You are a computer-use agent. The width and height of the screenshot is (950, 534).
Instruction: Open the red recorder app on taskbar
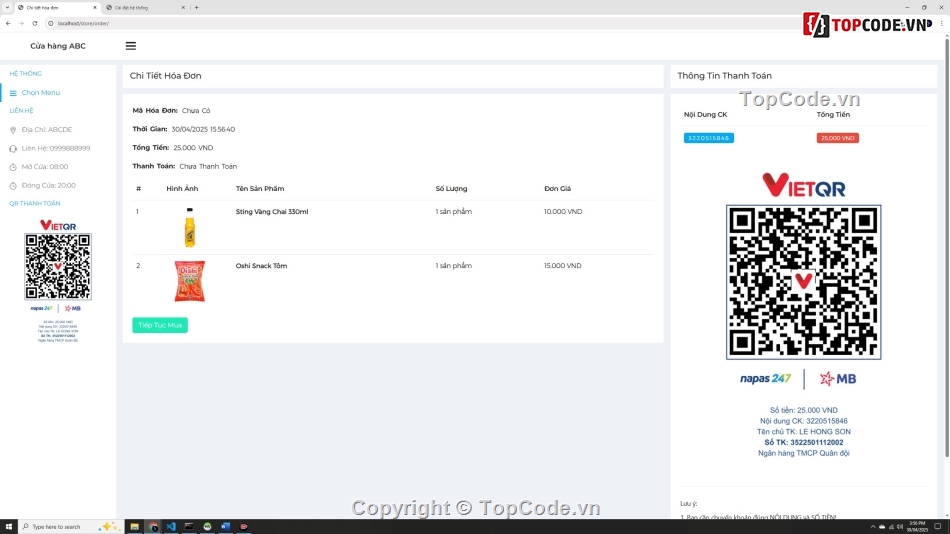pos(244,527)
